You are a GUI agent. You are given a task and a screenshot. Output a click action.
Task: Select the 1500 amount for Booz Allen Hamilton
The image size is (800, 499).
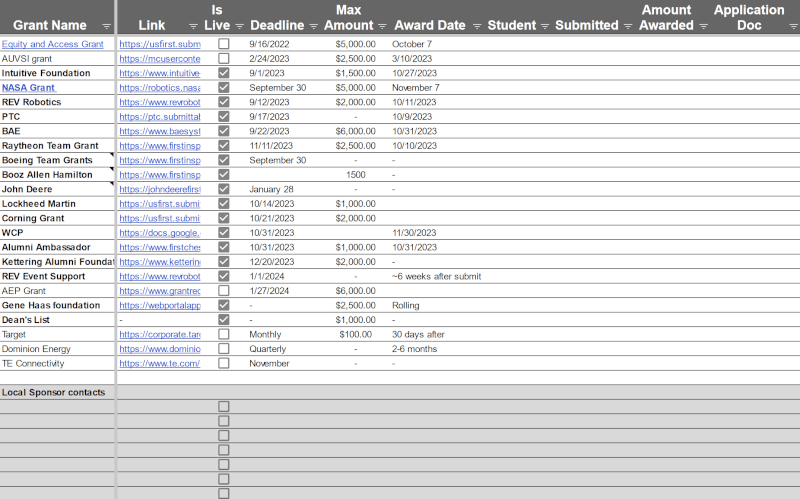356,174
